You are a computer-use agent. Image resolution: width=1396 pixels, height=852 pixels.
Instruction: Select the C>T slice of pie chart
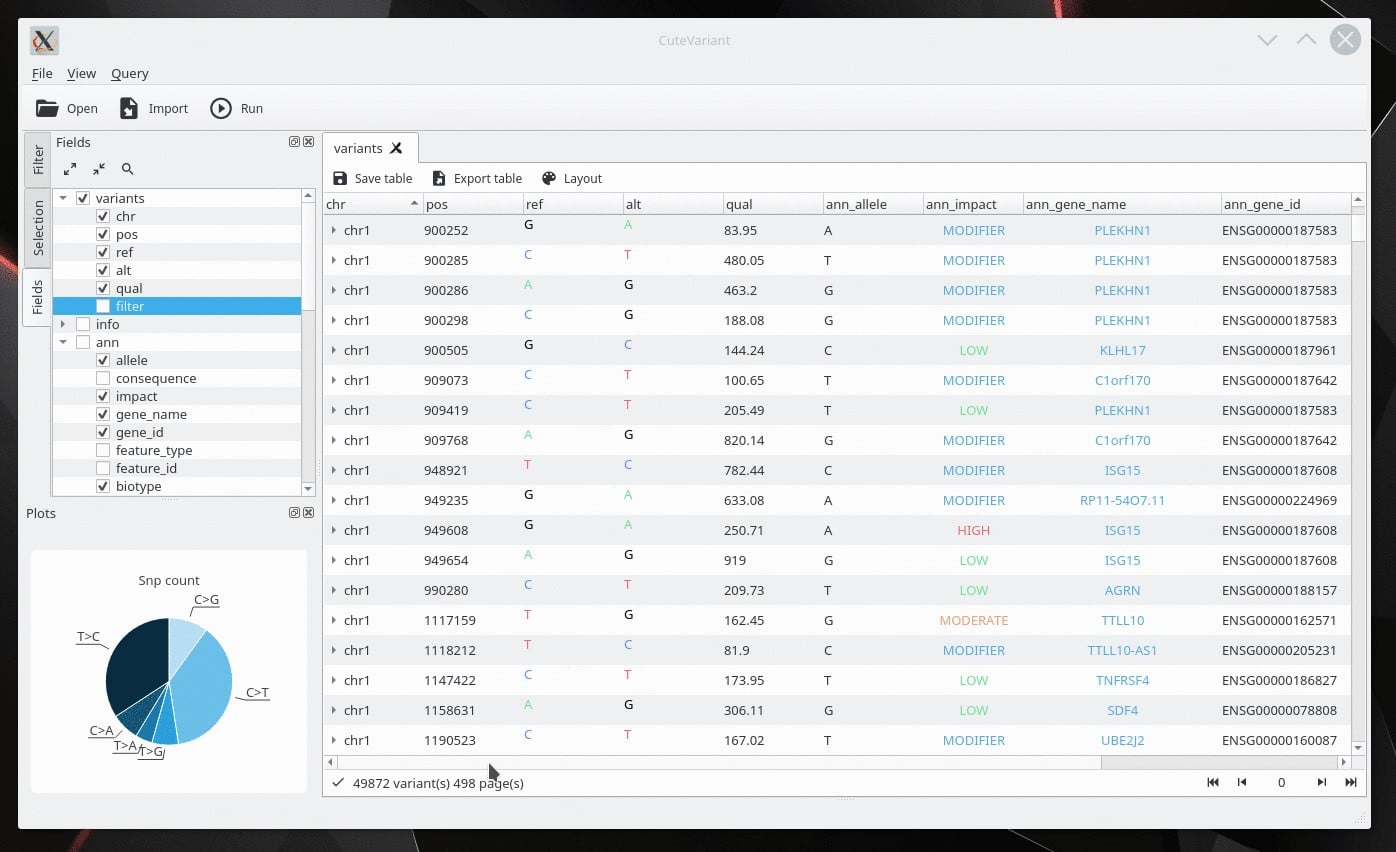(205, 683)
